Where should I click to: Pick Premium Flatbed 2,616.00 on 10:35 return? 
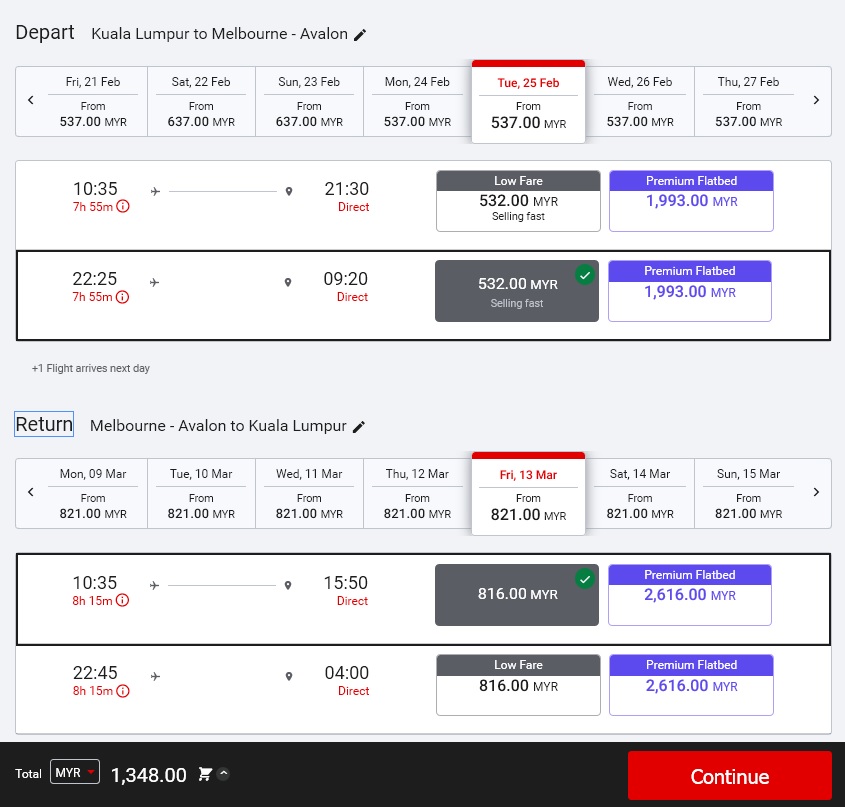pyautogui.click(x=690, y=595)
